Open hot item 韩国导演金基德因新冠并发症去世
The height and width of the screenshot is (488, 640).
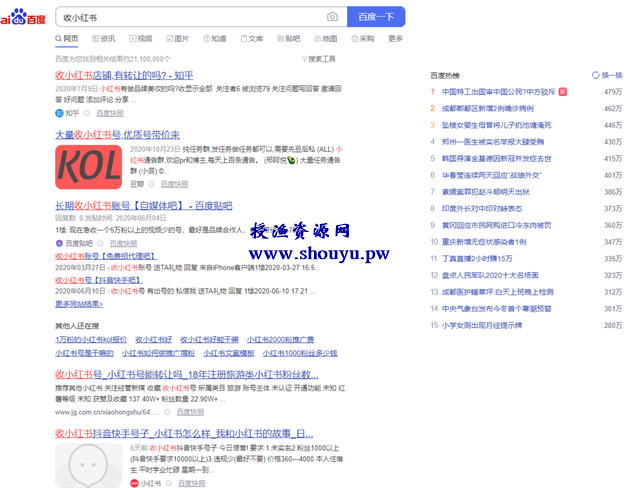pyautogui.click(x=497, y=159)
